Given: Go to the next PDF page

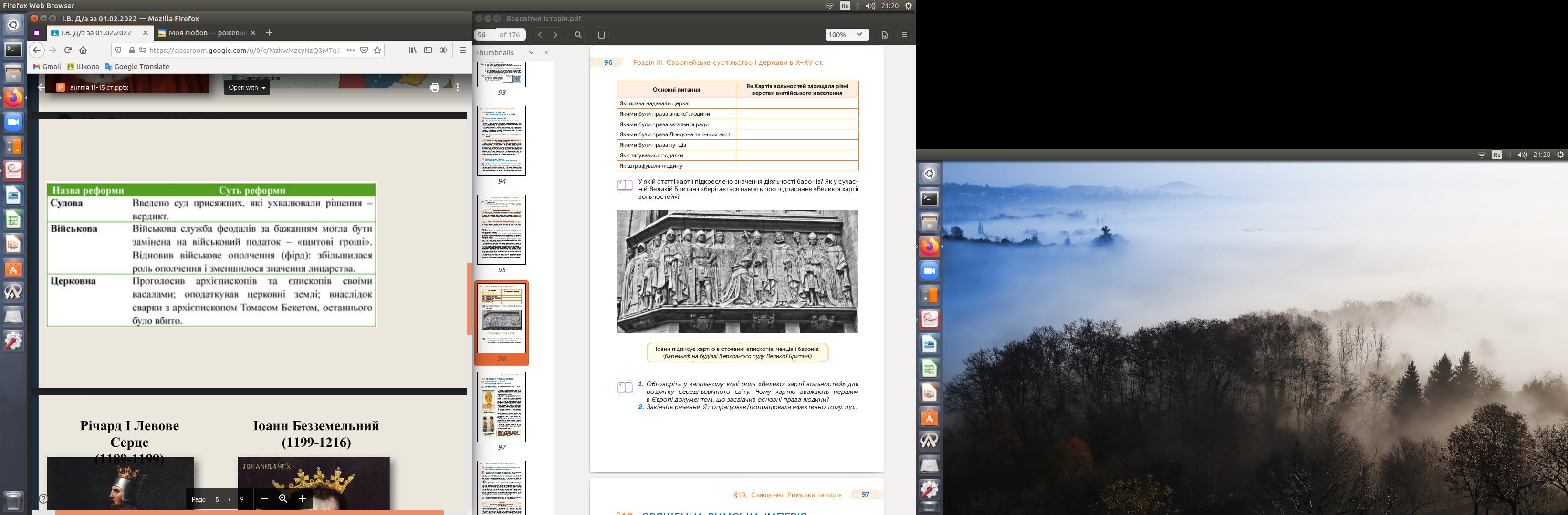Looking at the screenshot, I should (x=555, y=35).
